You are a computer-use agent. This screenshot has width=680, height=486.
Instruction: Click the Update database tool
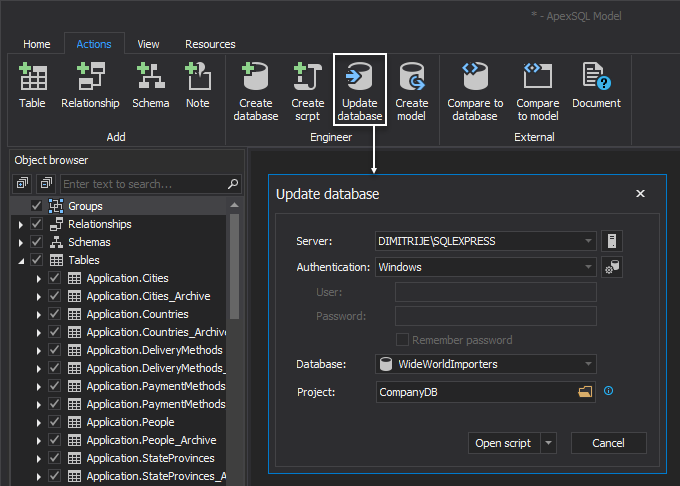pos(360,91)
